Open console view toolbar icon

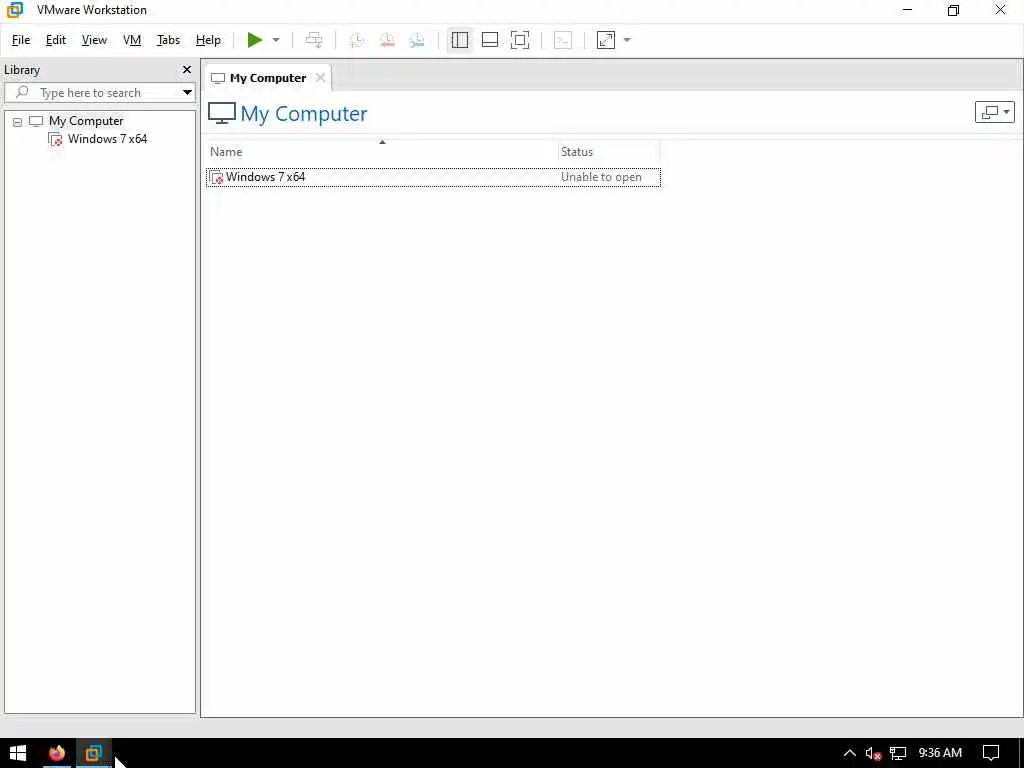pyautogui.click(x=563, y=40)
